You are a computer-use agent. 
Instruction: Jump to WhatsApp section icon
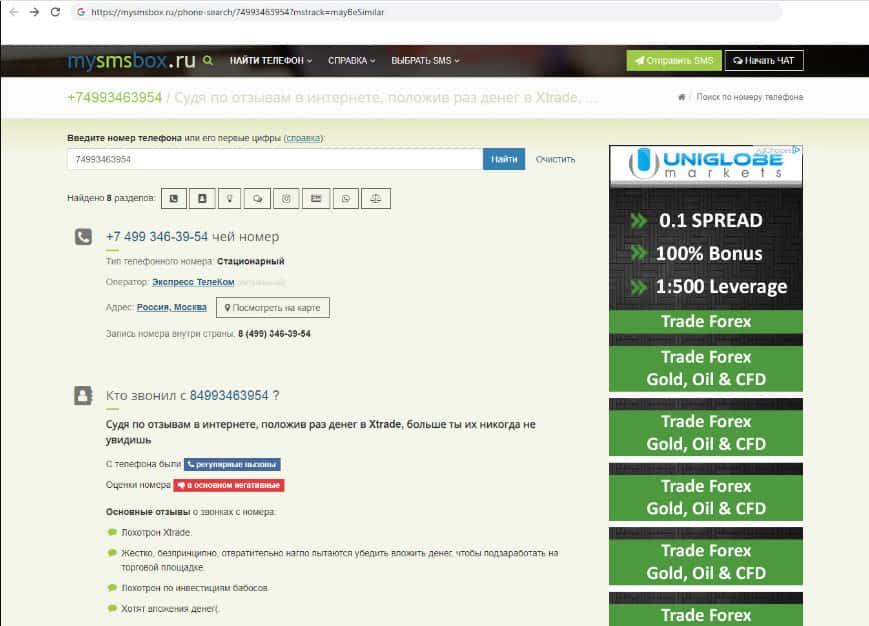pos(346,198)
